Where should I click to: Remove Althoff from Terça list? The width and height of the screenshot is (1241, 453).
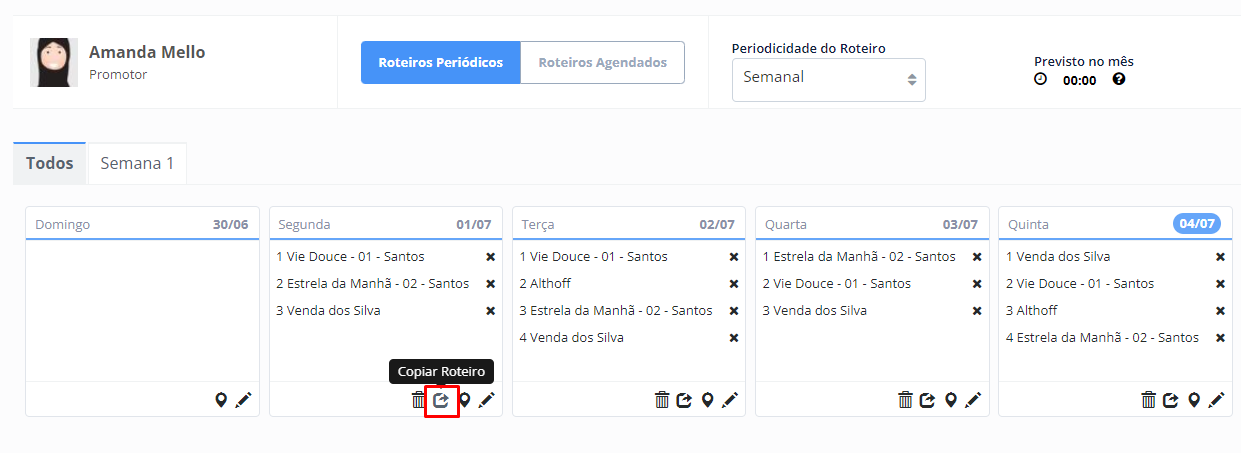[x=734, y=284]
